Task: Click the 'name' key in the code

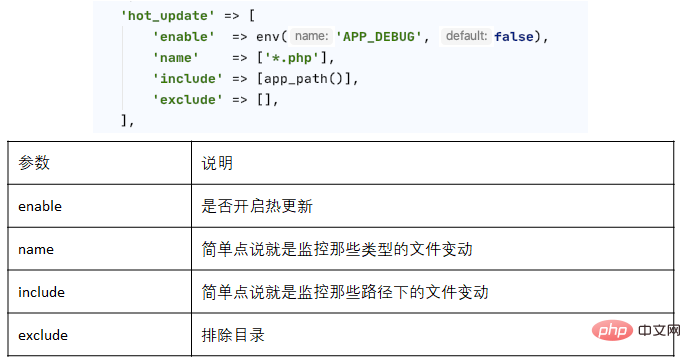Action: (x=175, y=58)
